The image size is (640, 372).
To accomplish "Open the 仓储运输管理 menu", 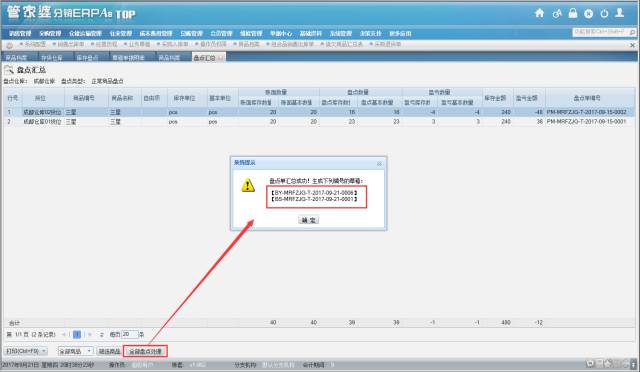I will [x=85, y=33].
